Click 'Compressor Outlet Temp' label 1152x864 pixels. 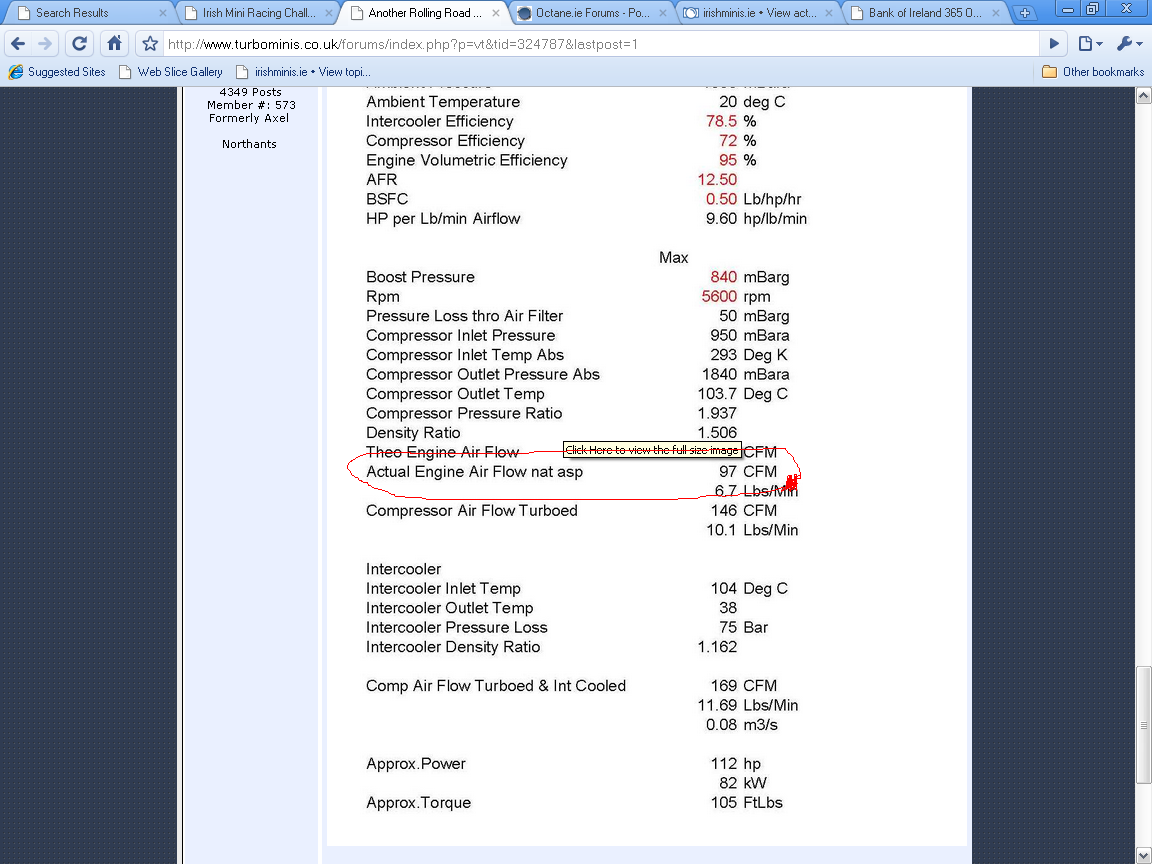(456, 394)
